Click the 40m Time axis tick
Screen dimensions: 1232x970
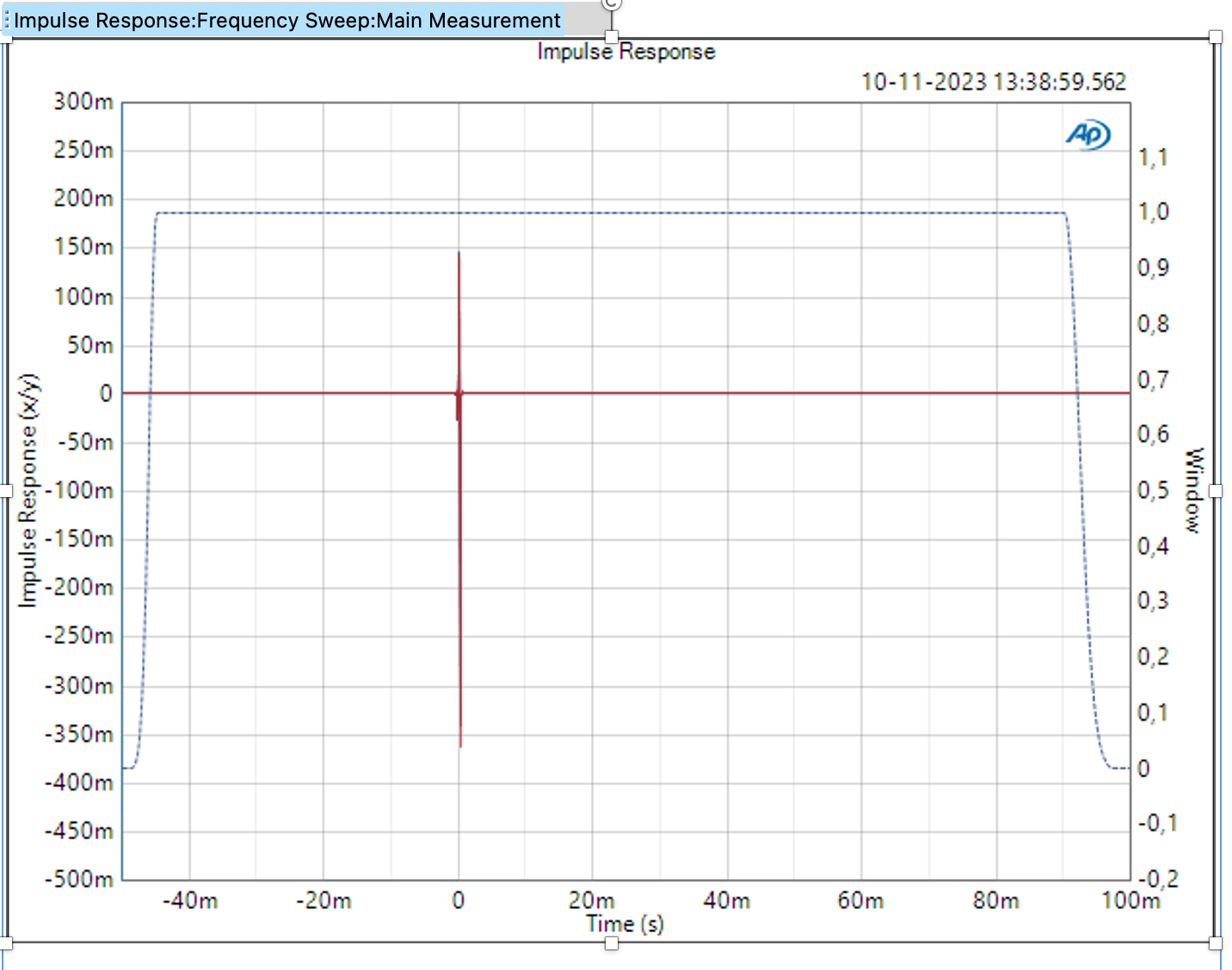coord(727,900)
